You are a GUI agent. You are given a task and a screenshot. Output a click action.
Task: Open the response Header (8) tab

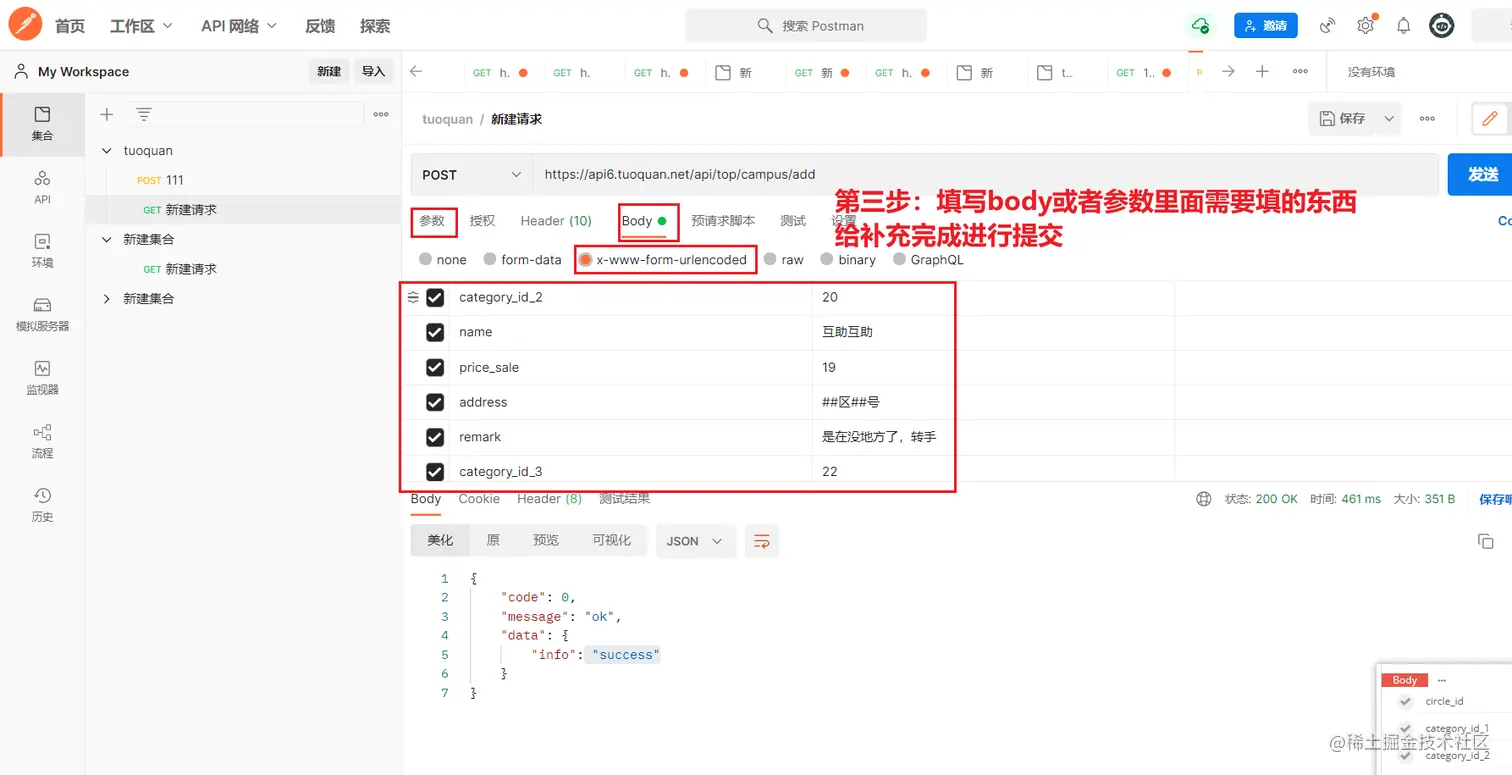pyautogui.click(x=549, y=499)
